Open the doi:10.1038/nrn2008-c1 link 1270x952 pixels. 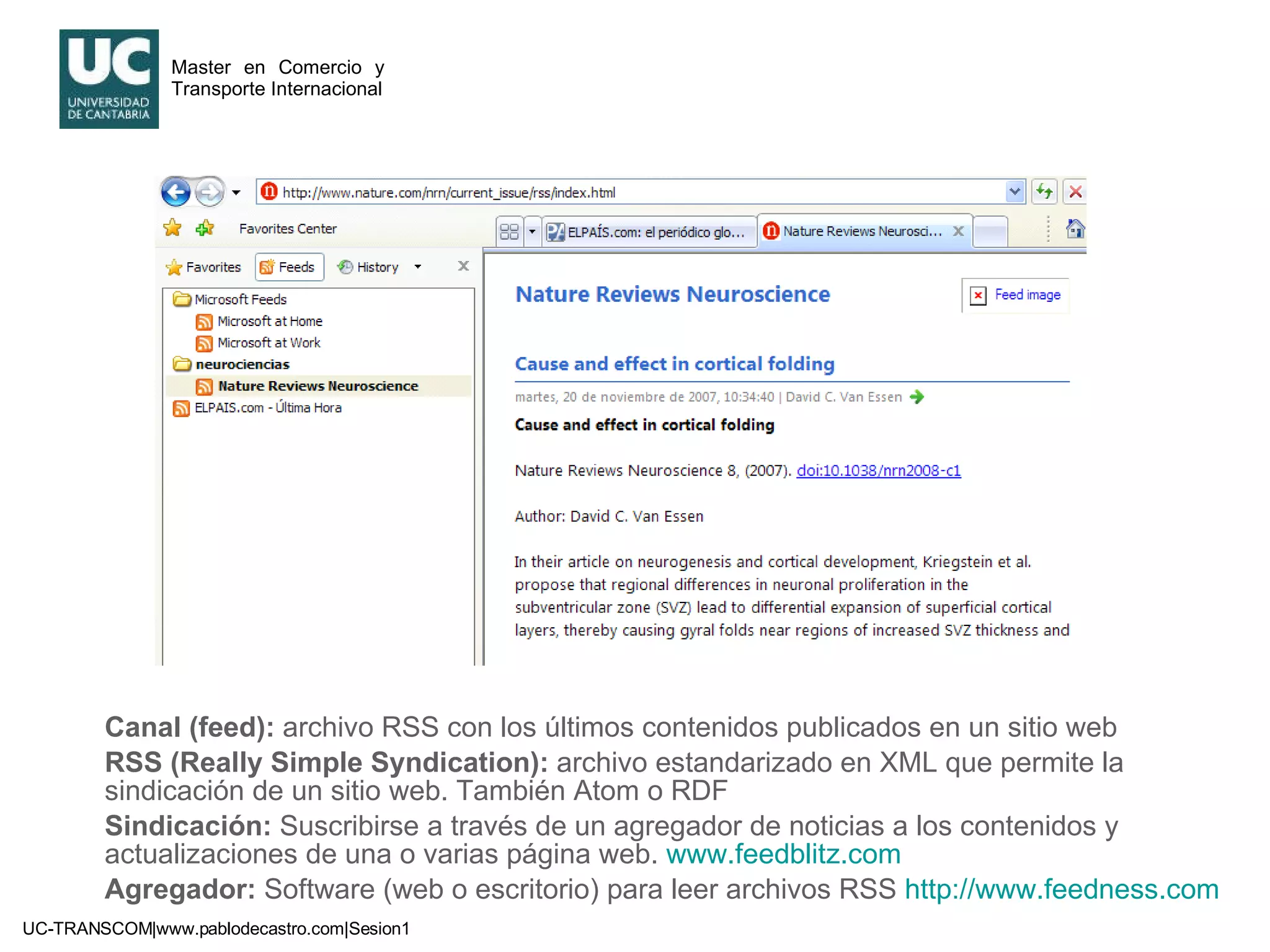[x=879, y=470]
